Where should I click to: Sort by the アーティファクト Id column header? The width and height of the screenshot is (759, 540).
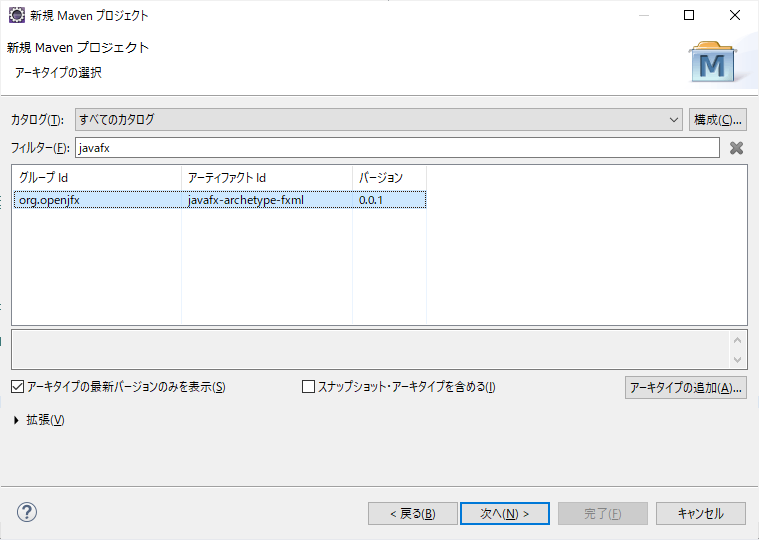(267, 178)
